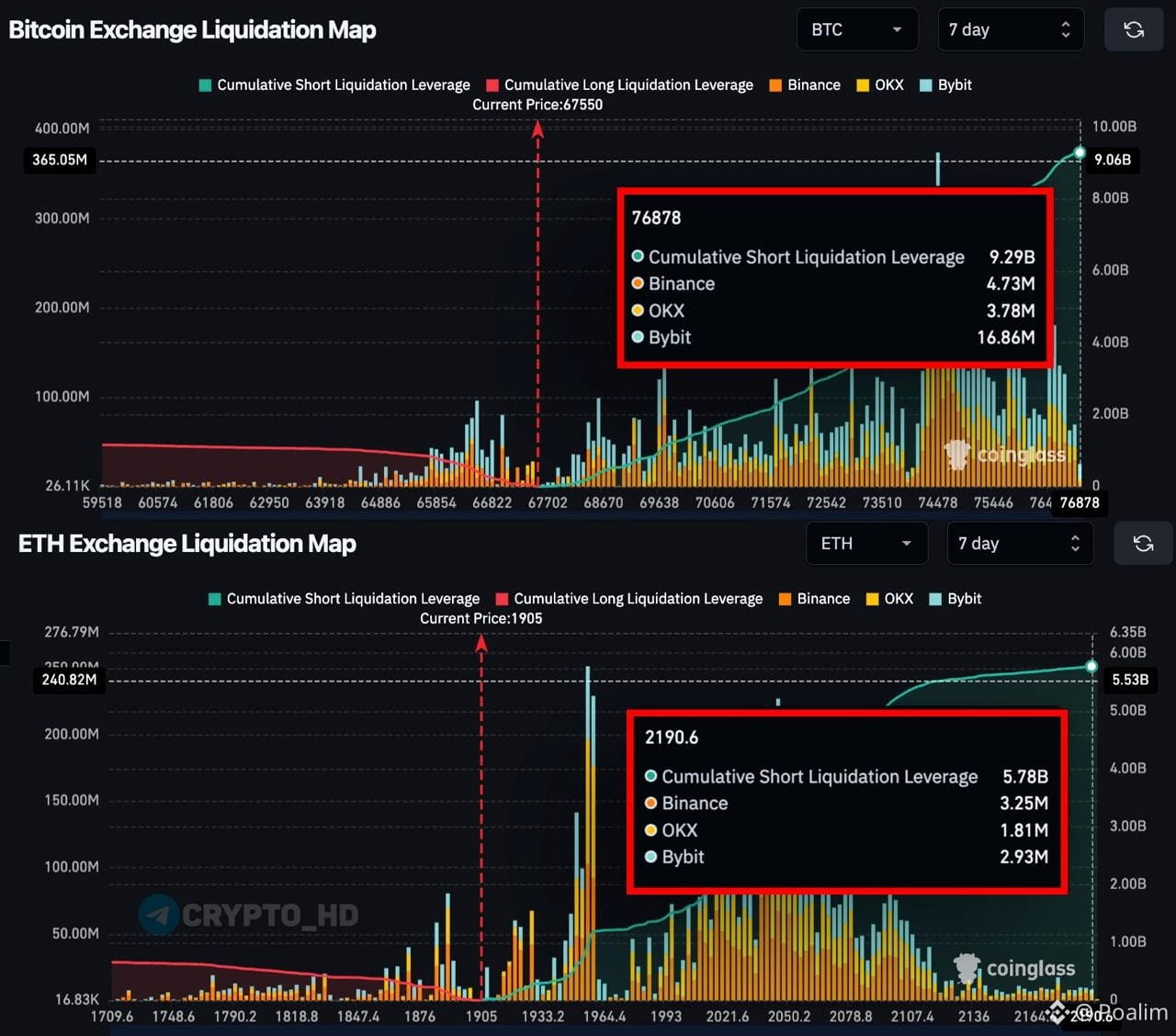Screen dimensions: 1176x1036
Task: Click the 2190.6 header in ETH tooltip
Action: tap(672, 738)
